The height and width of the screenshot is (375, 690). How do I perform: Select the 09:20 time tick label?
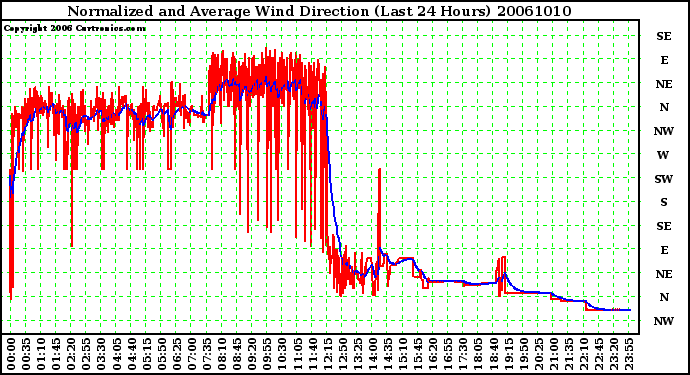click(252, 354)
